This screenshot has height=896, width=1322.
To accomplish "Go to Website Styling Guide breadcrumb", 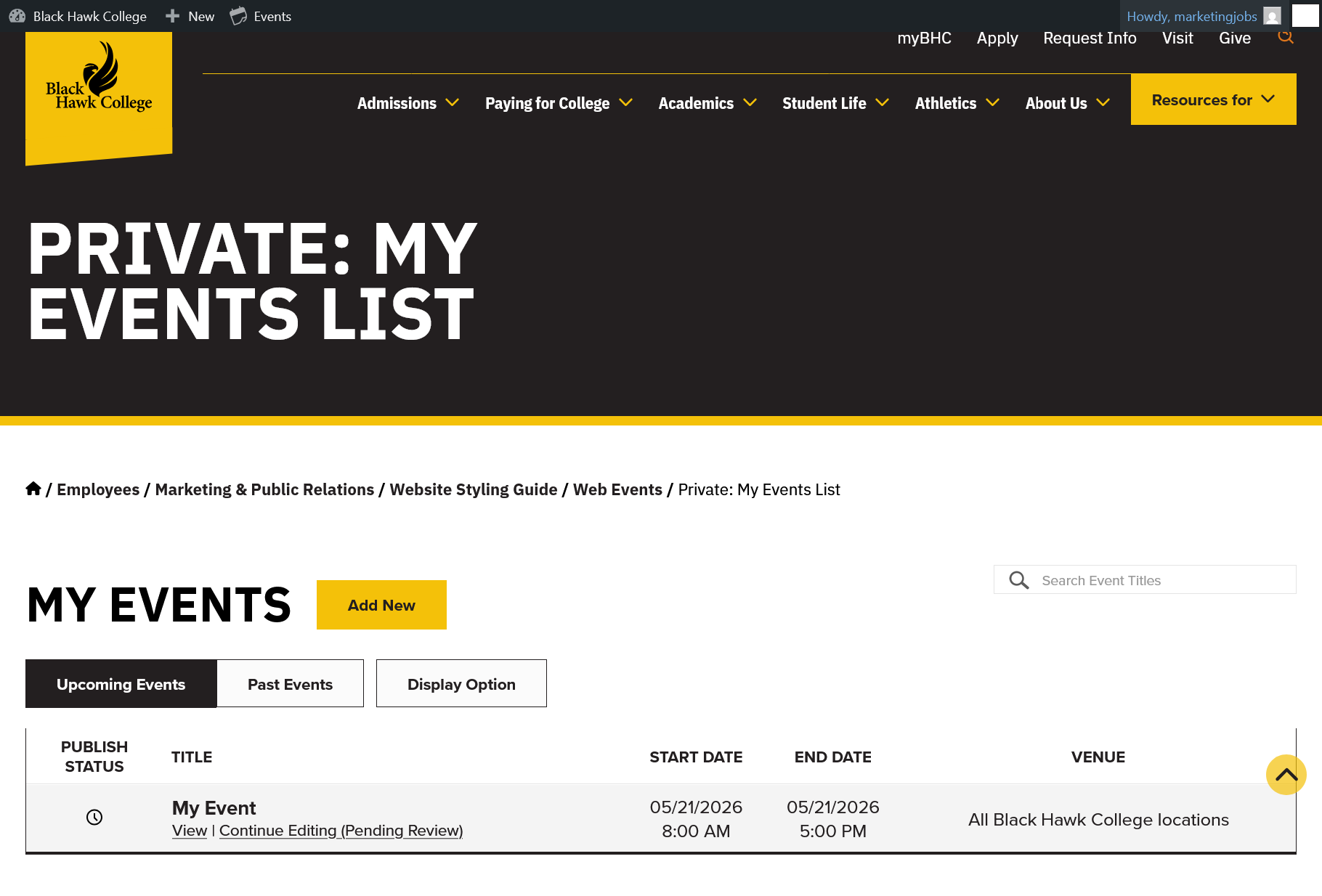I will (474, 489).
